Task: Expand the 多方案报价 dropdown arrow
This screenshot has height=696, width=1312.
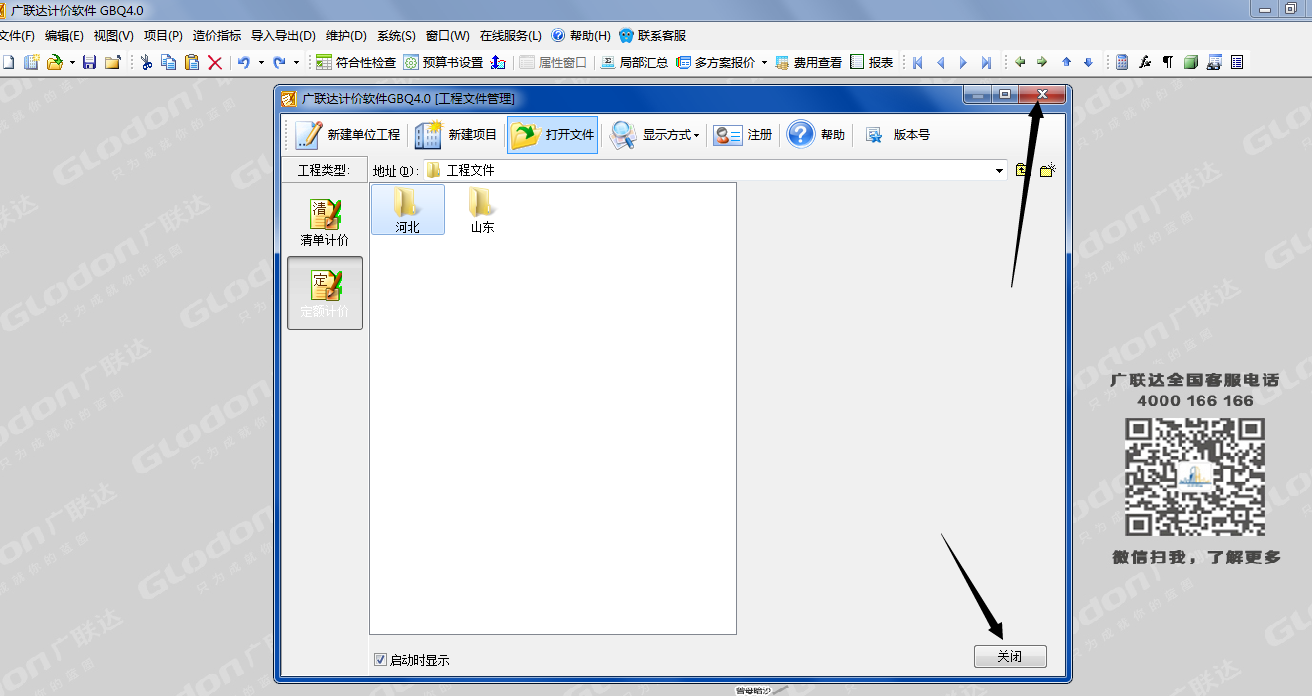Action: [764, 62]
